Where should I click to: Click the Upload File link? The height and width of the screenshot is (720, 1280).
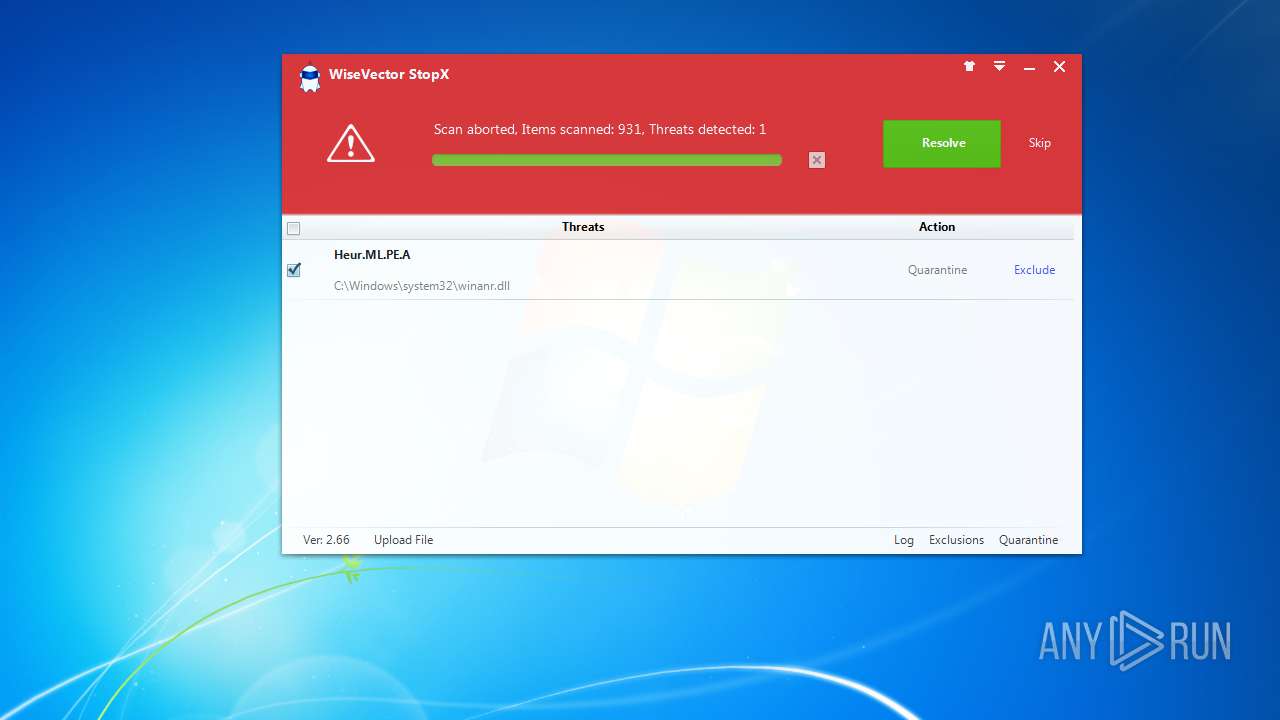403,540
